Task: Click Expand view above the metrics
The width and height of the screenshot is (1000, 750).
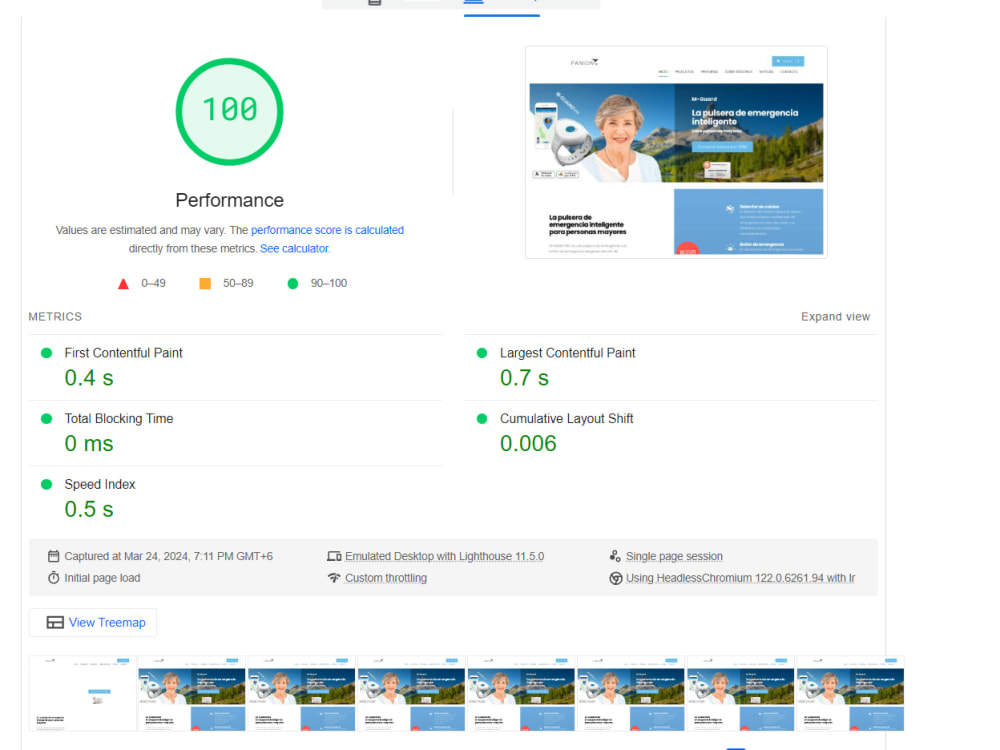Action: (836, 316)
